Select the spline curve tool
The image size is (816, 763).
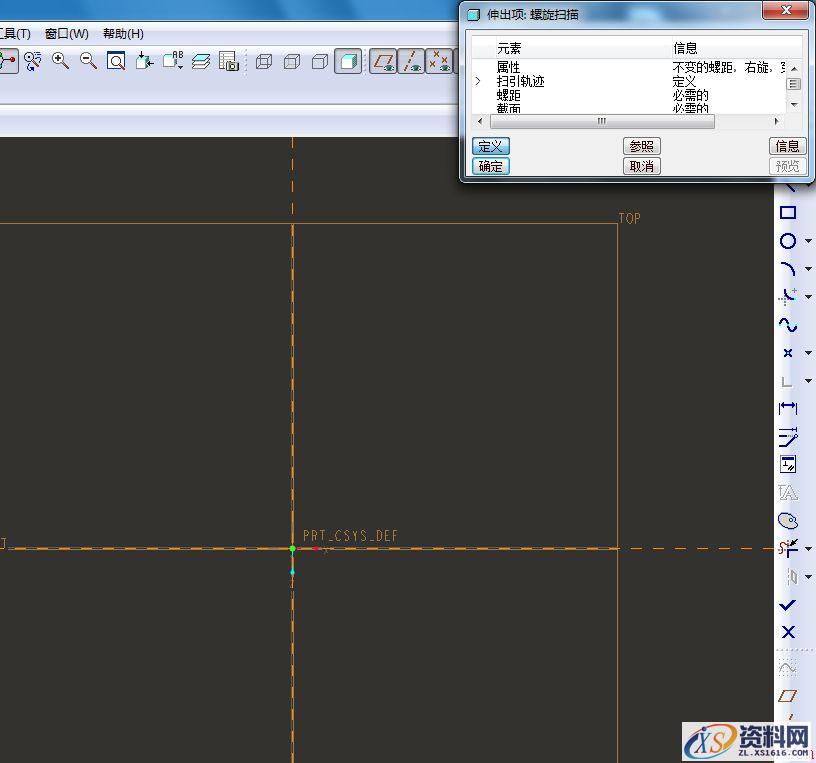click(x=788, y=325)
